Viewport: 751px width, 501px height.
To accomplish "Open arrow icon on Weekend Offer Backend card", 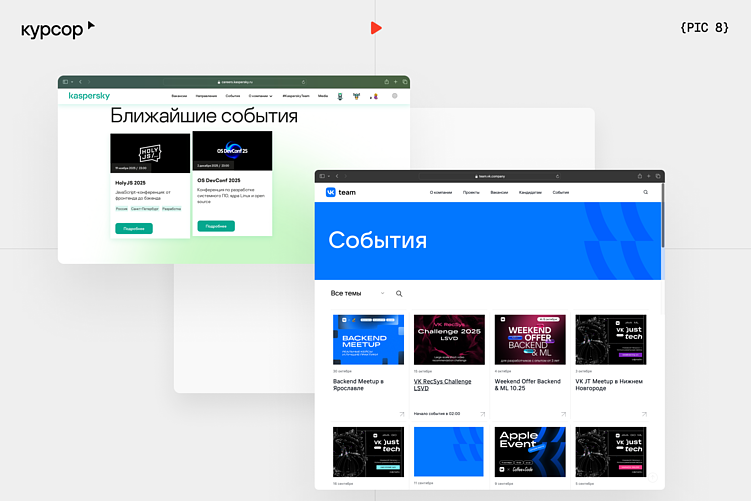I will (x=564, y=414).
